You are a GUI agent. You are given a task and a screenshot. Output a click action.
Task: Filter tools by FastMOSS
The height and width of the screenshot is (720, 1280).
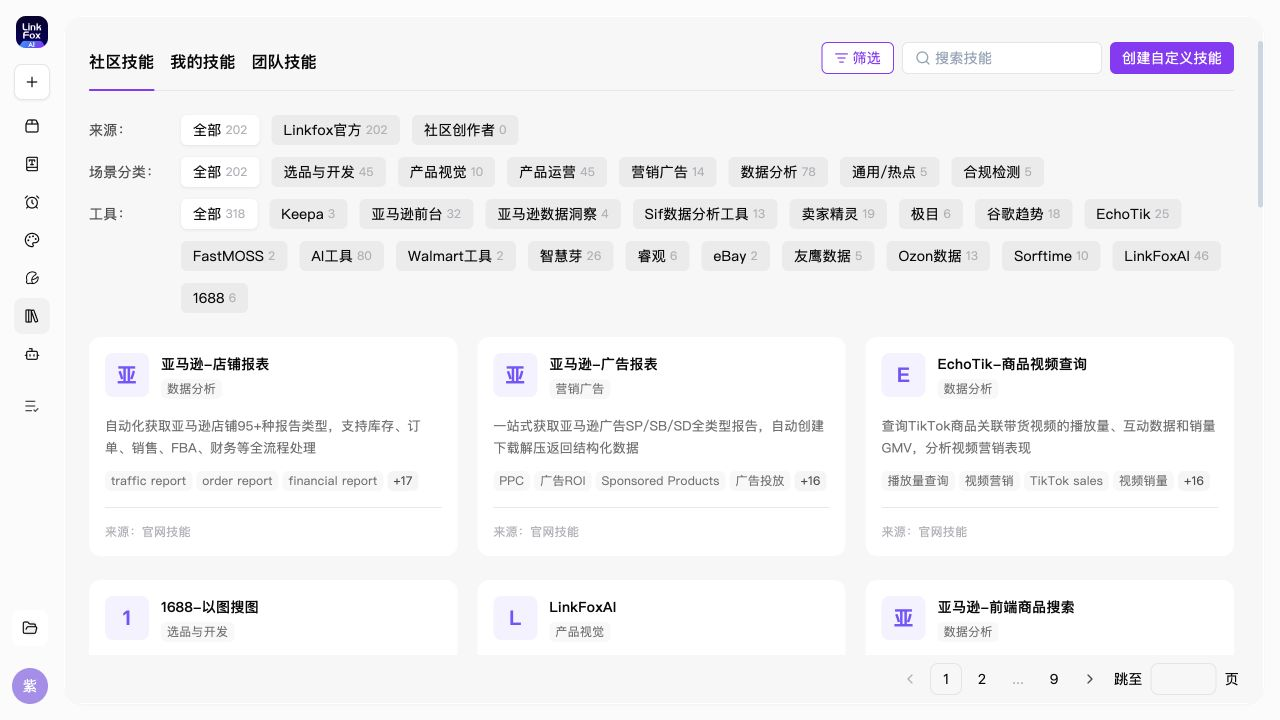234,256
